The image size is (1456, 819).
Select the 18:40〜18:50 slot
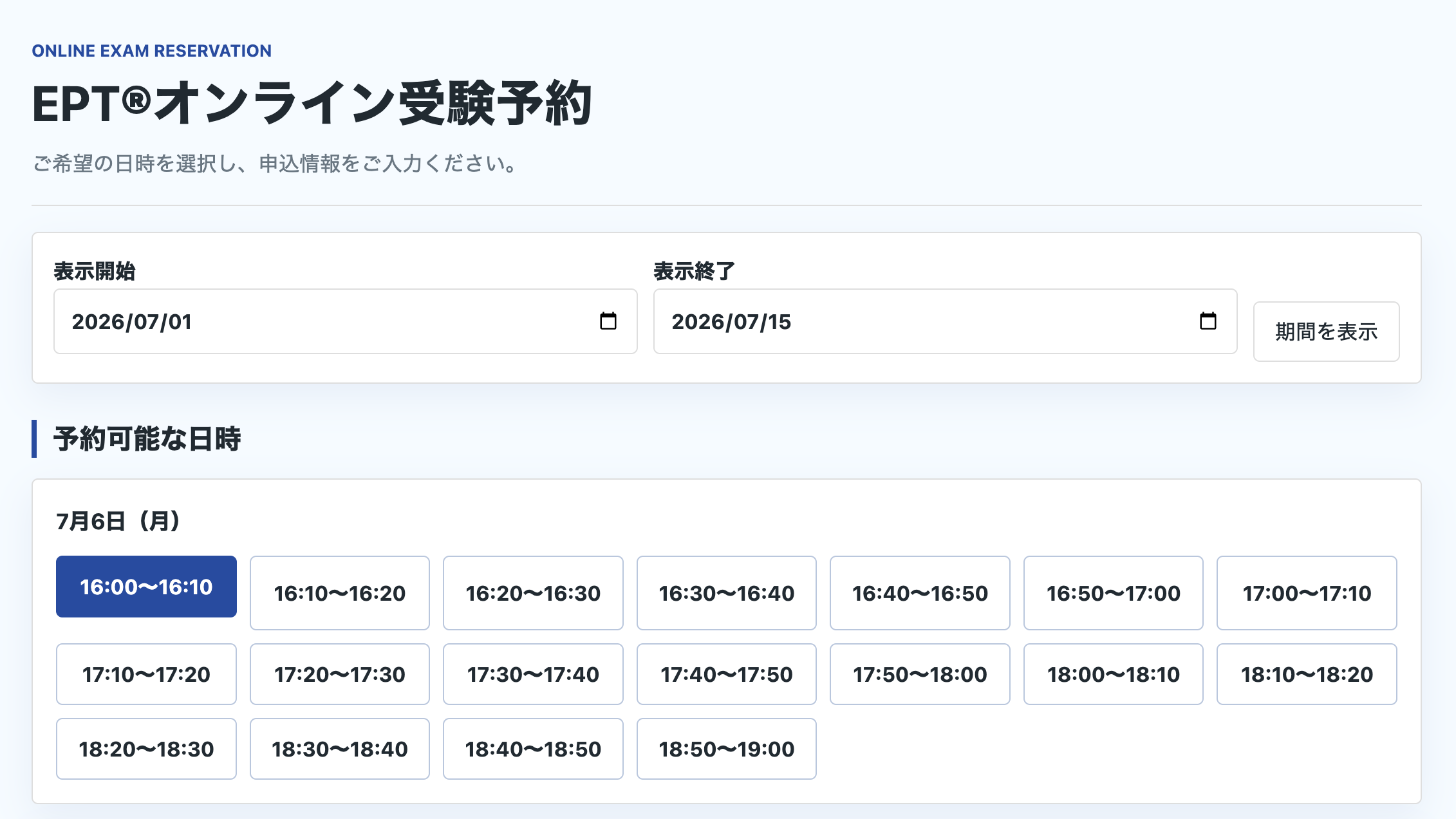pos(533,749)
